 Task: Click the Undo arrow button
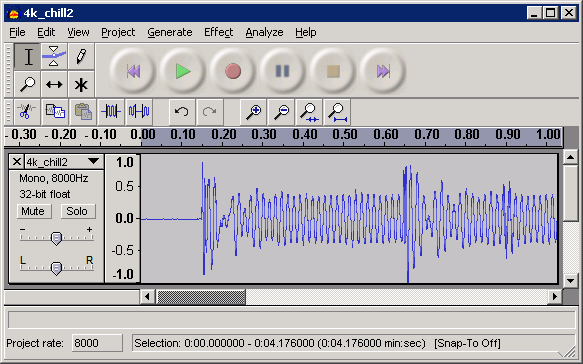[182, 112]
